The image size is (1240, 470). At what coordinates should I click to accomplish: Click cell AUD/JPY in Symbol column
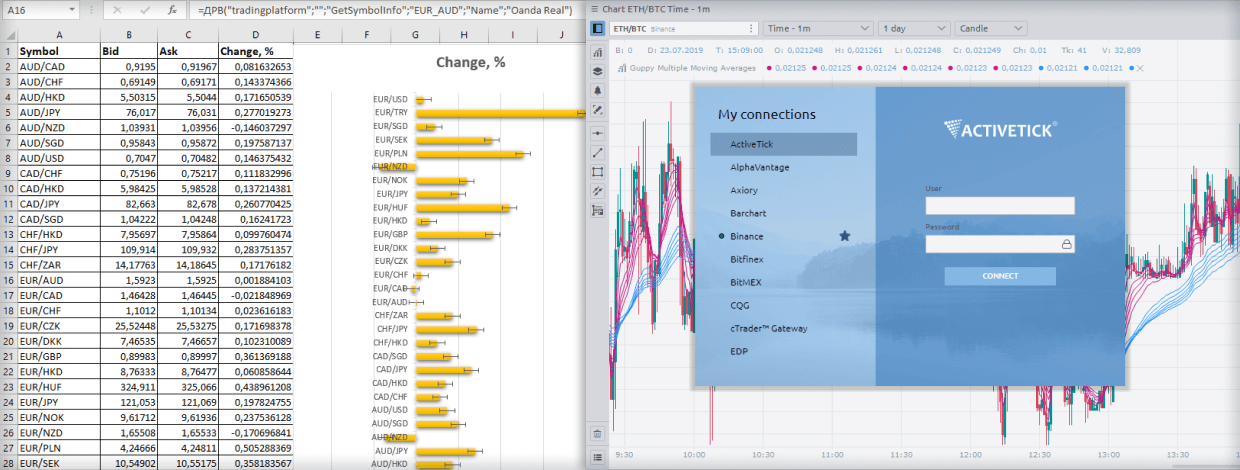point(59,113)
